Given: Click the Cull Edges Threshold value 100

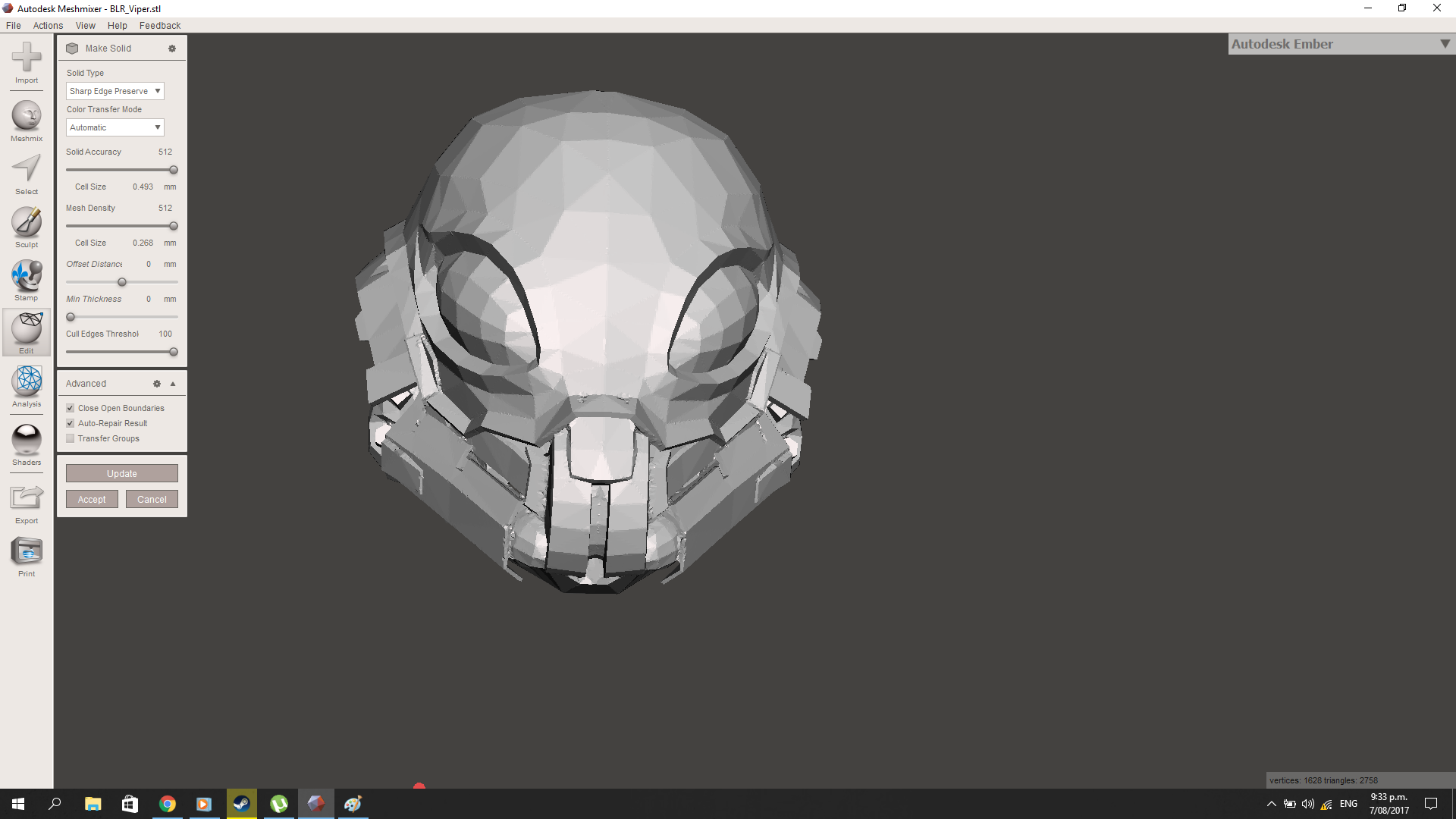Looking at the screenshot, I should coord(165,334).
